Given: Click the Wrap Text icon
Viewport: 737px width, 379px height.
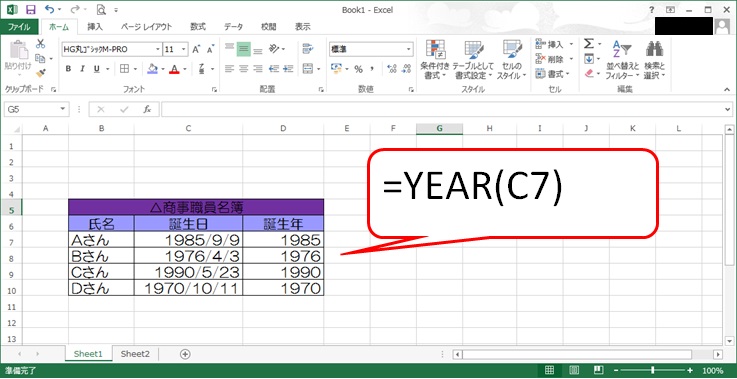Looking at the screenshot, I should pyautogui.click(x=308, y=48).
